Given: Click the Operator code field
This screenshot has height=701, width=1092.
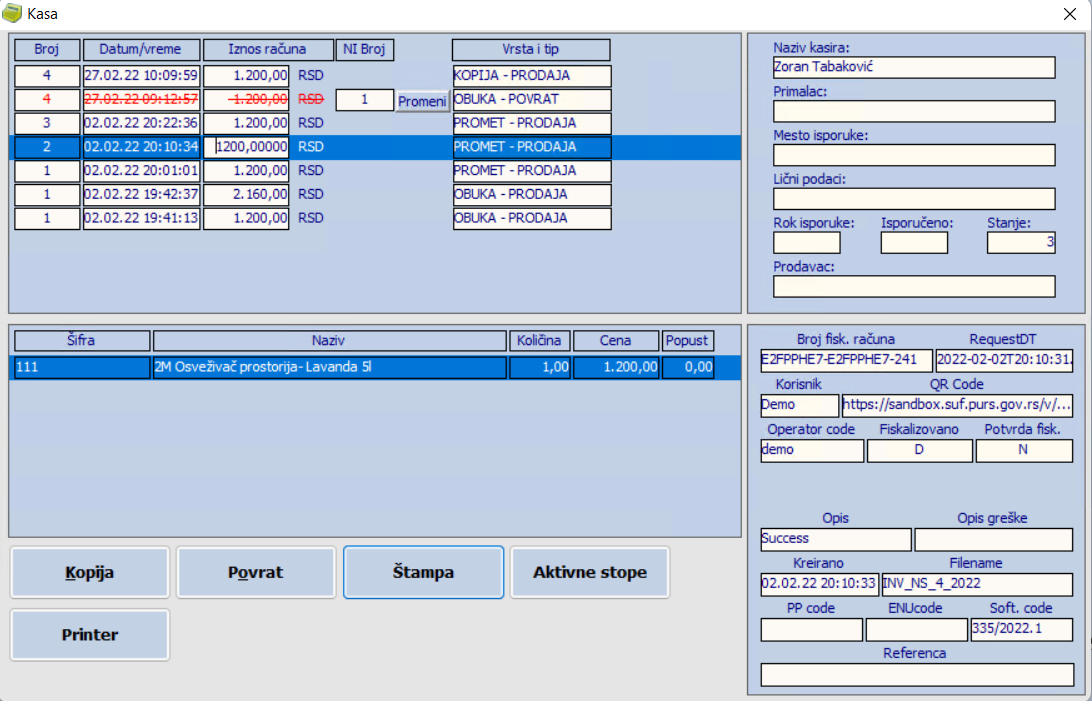Looking at the screenshot, I should (x=812, y=450).
